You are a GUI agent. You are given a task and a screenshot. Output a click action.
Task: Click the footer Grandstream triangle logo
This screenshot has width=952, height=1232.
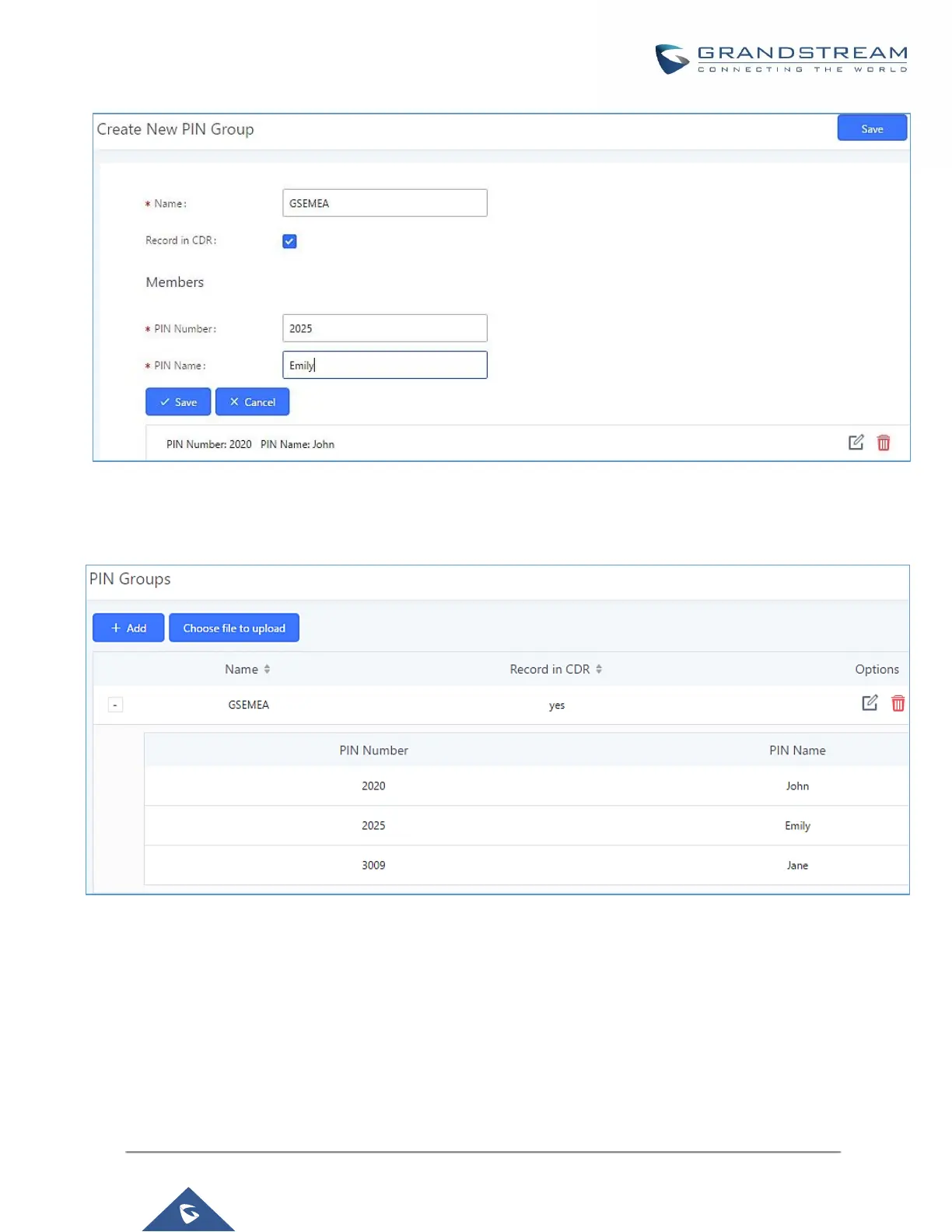pos(188,1209)
